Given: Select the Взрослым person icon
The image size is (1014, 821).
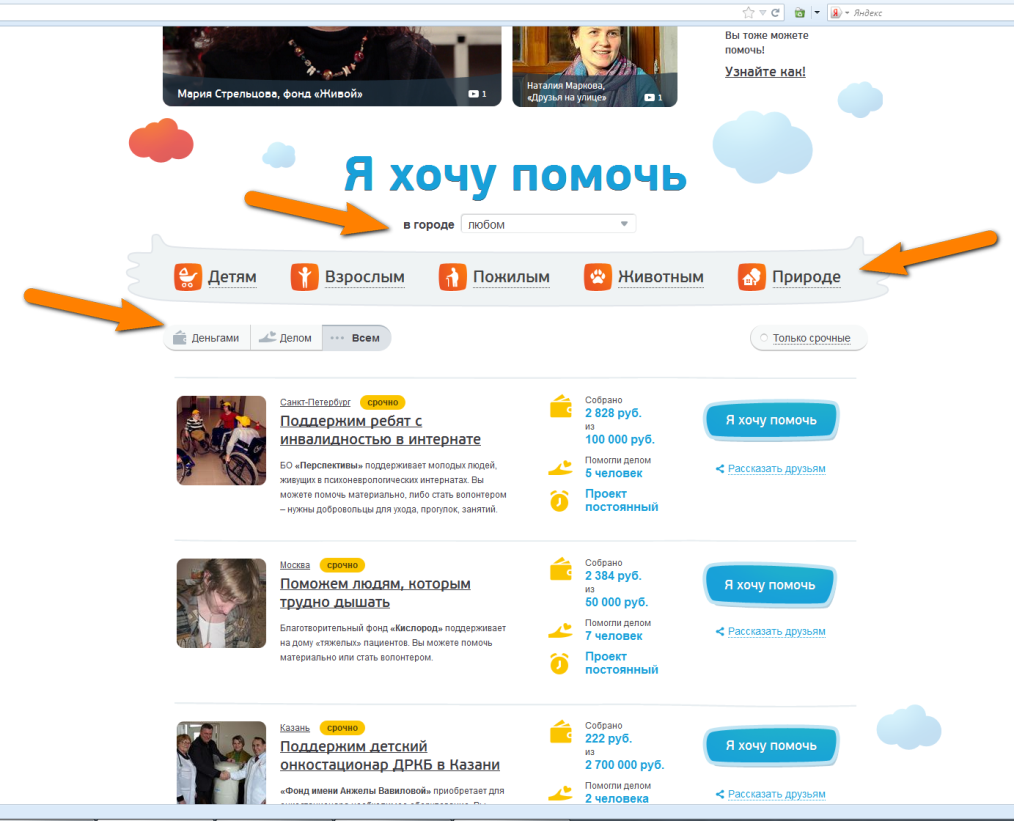Looking at the screenshot, I should (303, 276).
